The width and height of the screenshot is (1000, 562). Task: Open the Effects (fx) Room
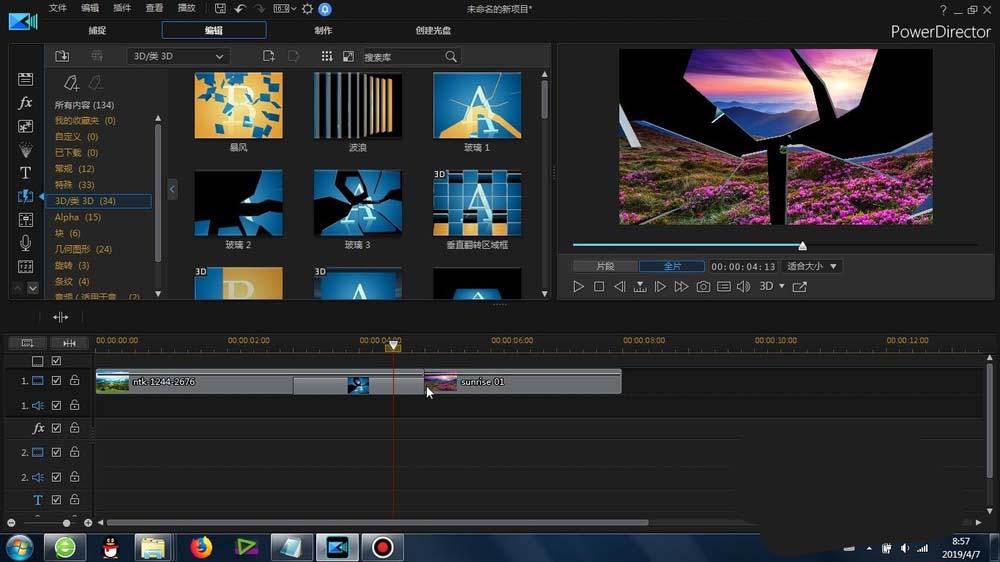26,102
